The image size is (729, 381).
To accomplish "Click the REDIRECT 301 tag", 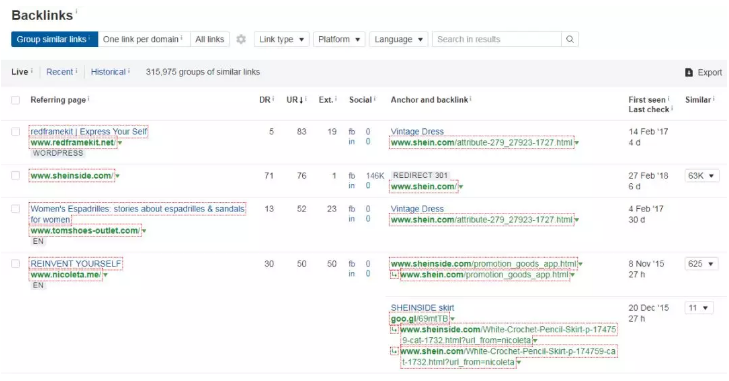I will [x=420, y=175].
